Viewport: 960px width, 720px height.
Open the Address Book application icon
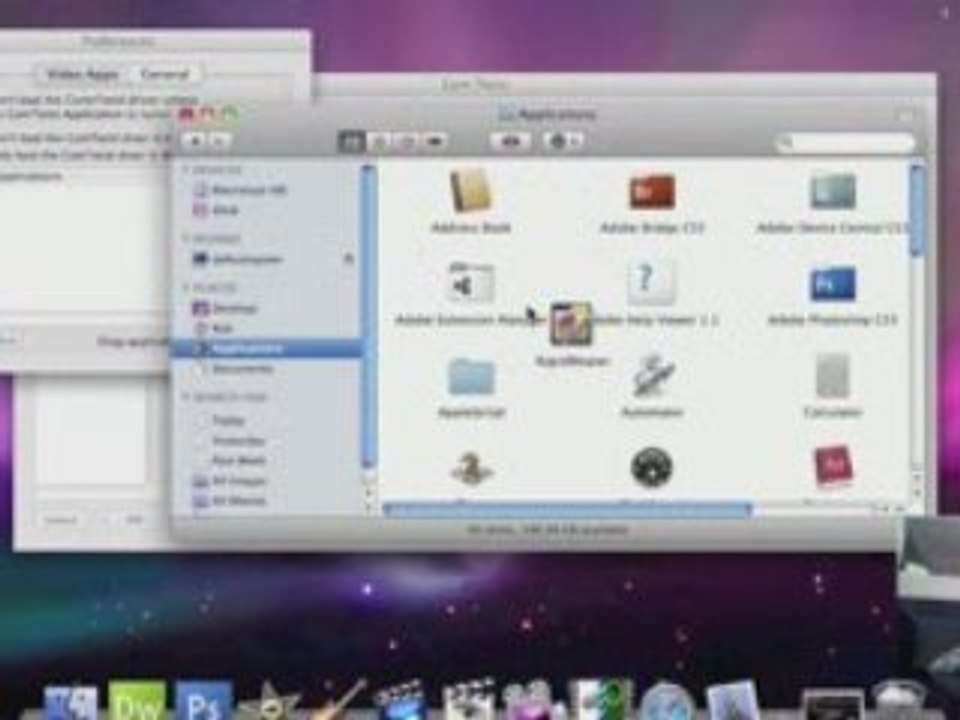471,191
